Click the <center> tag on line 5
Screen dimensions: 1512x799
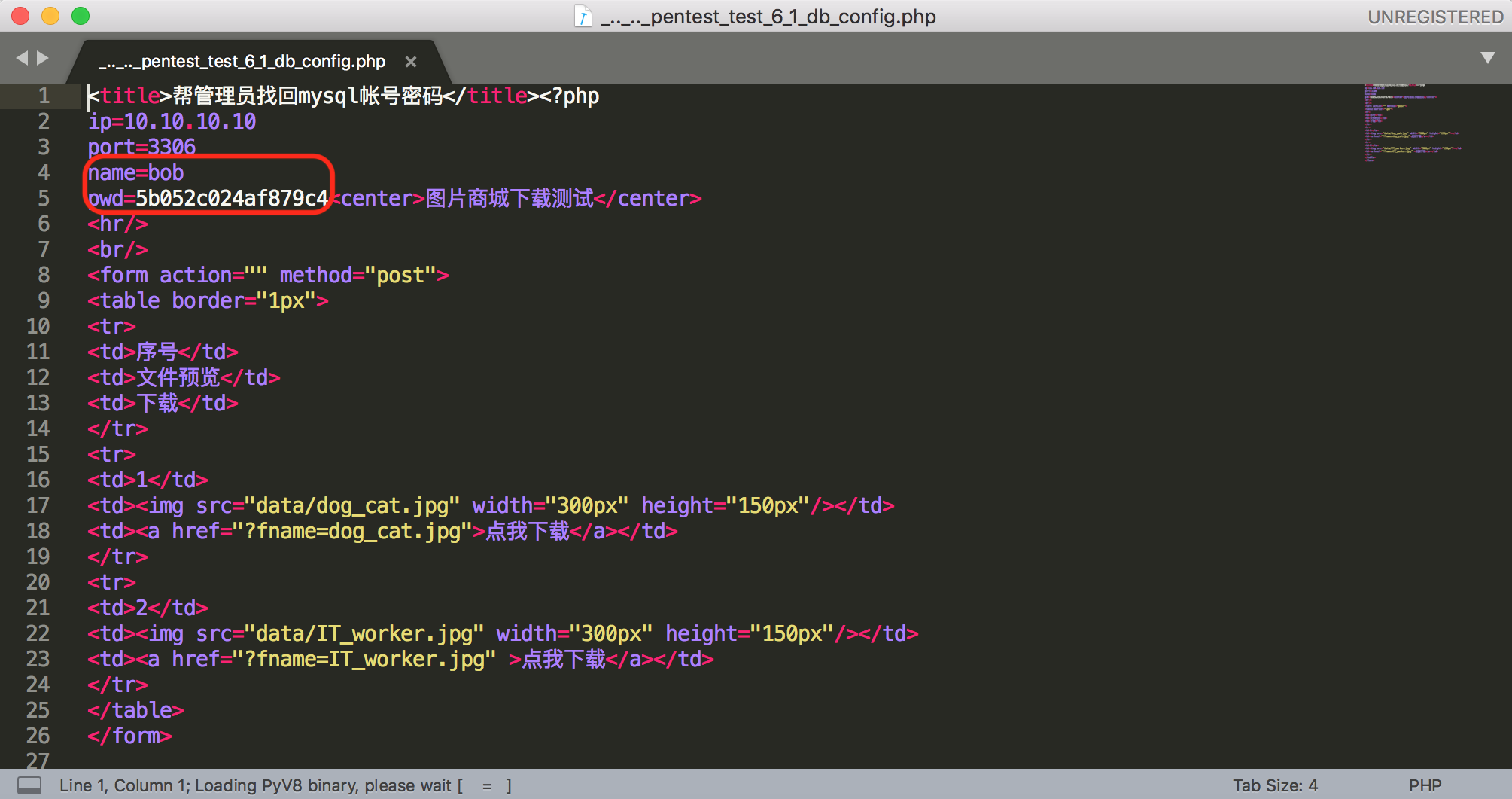tap(377, 198)
